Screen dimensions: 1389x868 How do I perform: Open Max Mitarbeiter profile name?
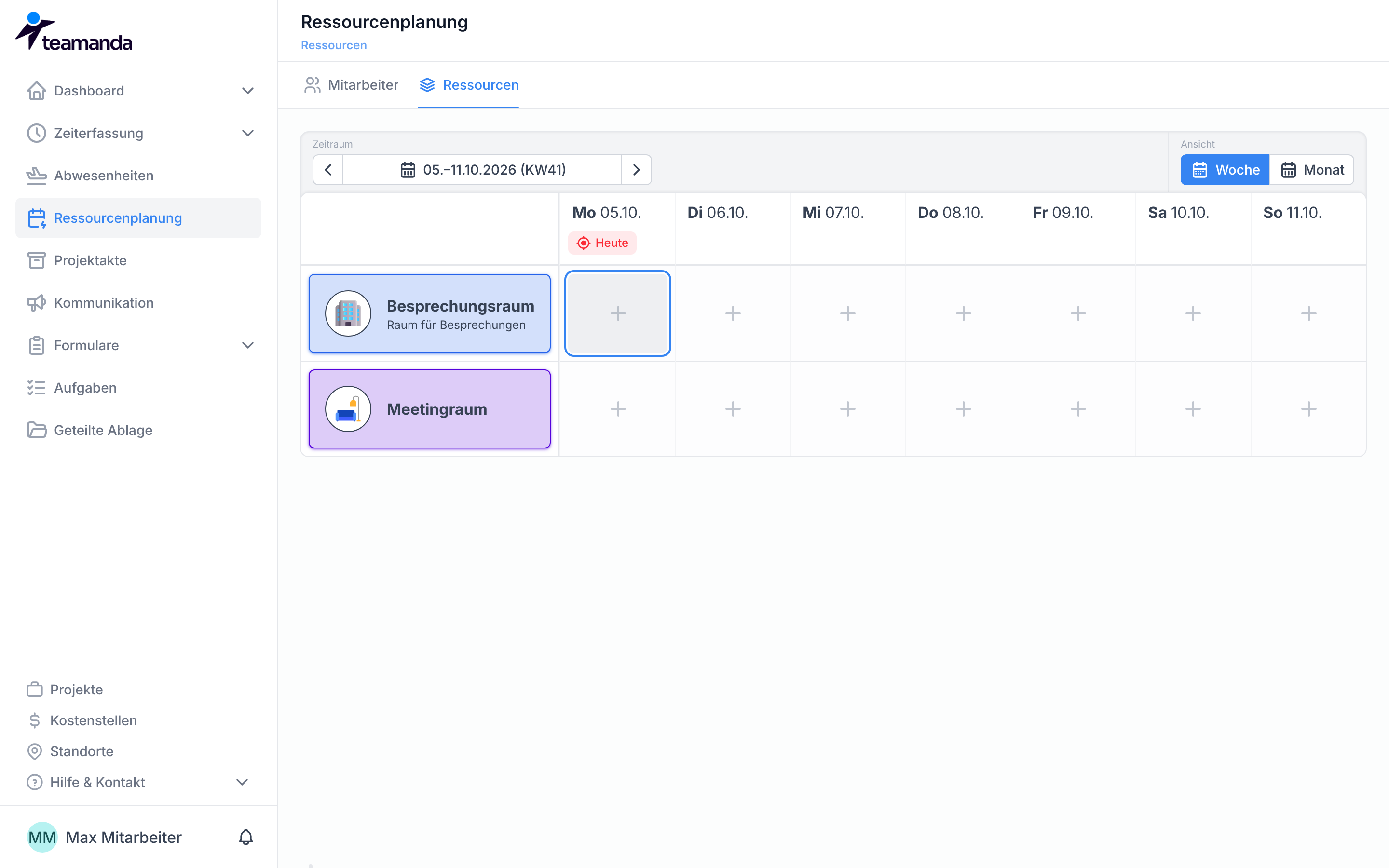click(x=123, y=838)
